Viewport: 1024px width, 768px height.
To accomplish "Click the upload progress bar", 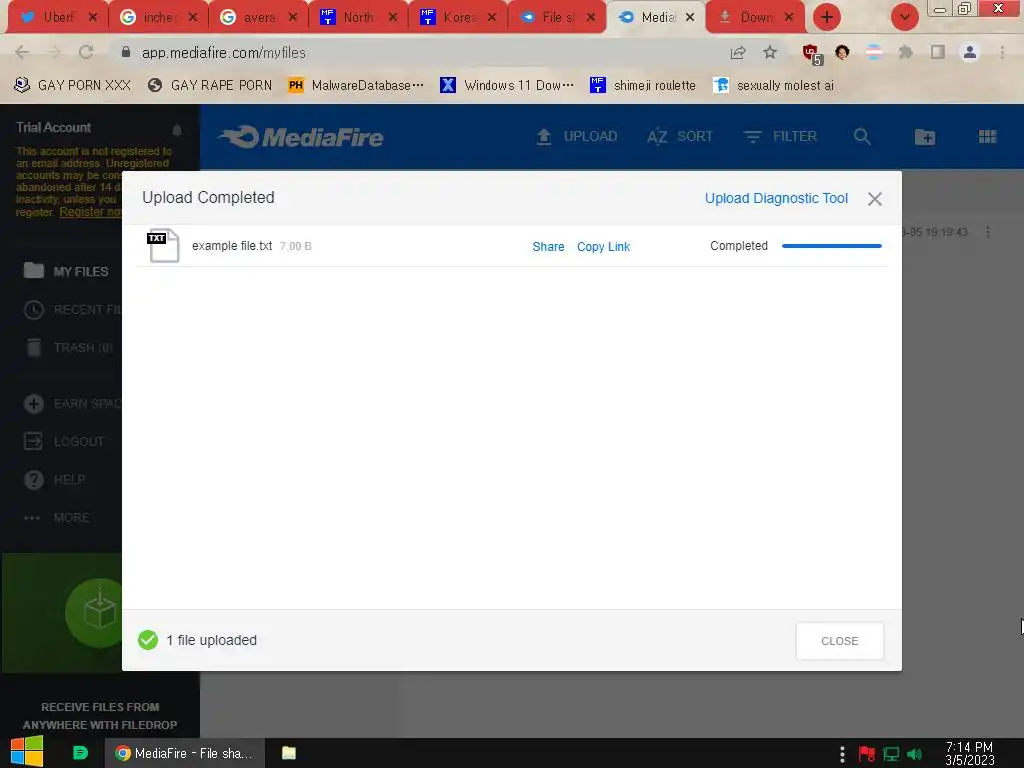I will [831, 246].
